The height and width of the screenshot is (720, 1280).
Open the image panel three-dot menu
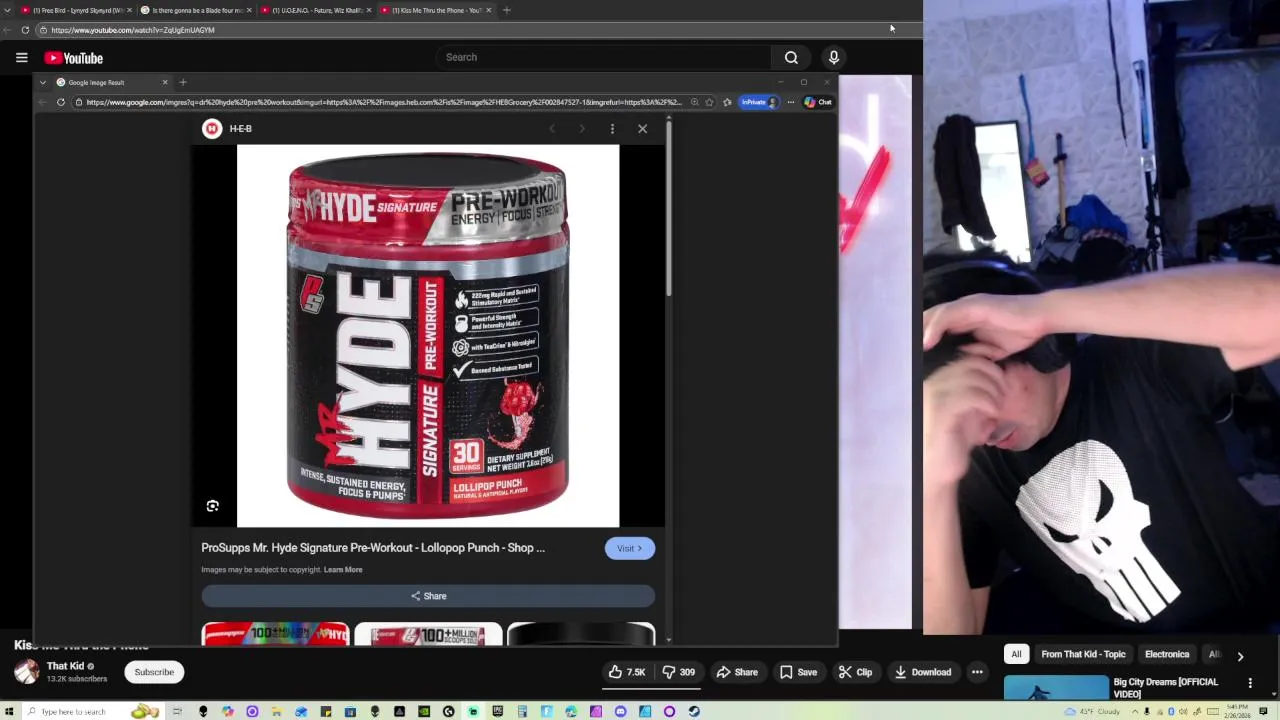(x=612, y=128)
